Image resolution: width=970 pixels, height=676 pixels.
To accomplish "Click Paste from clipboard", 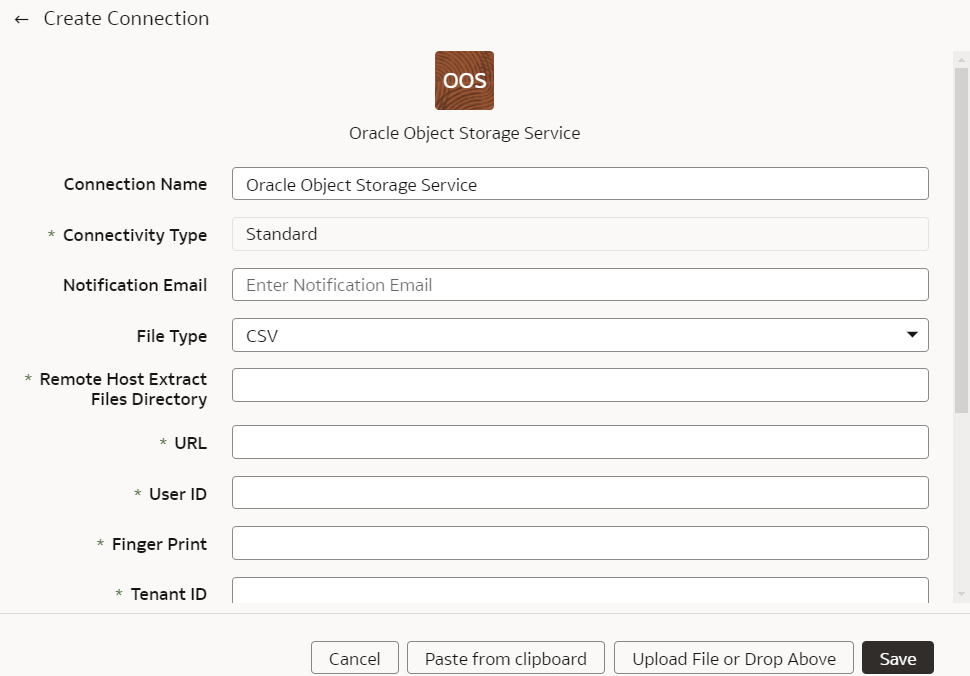I will (505, 657).
